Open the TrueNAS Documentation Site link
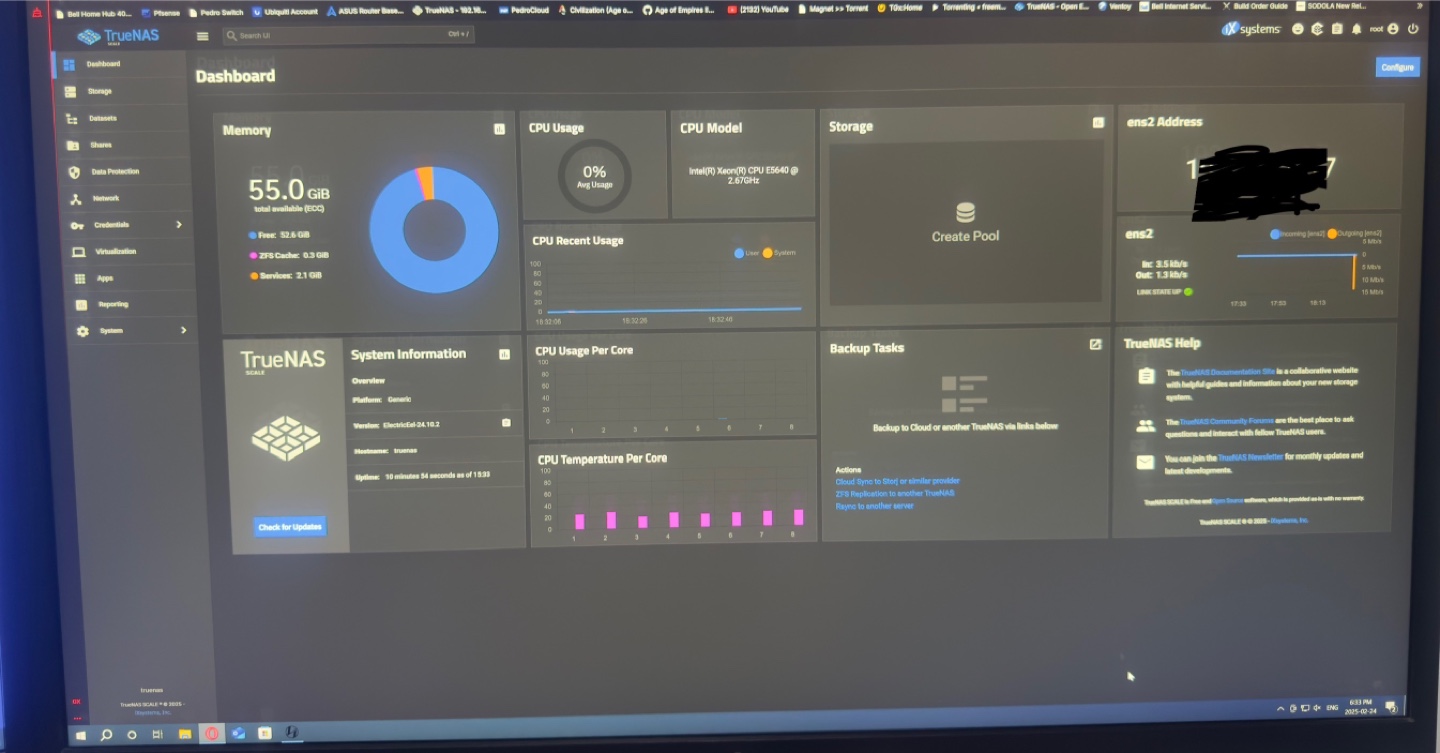 [x=1226, y=372]
